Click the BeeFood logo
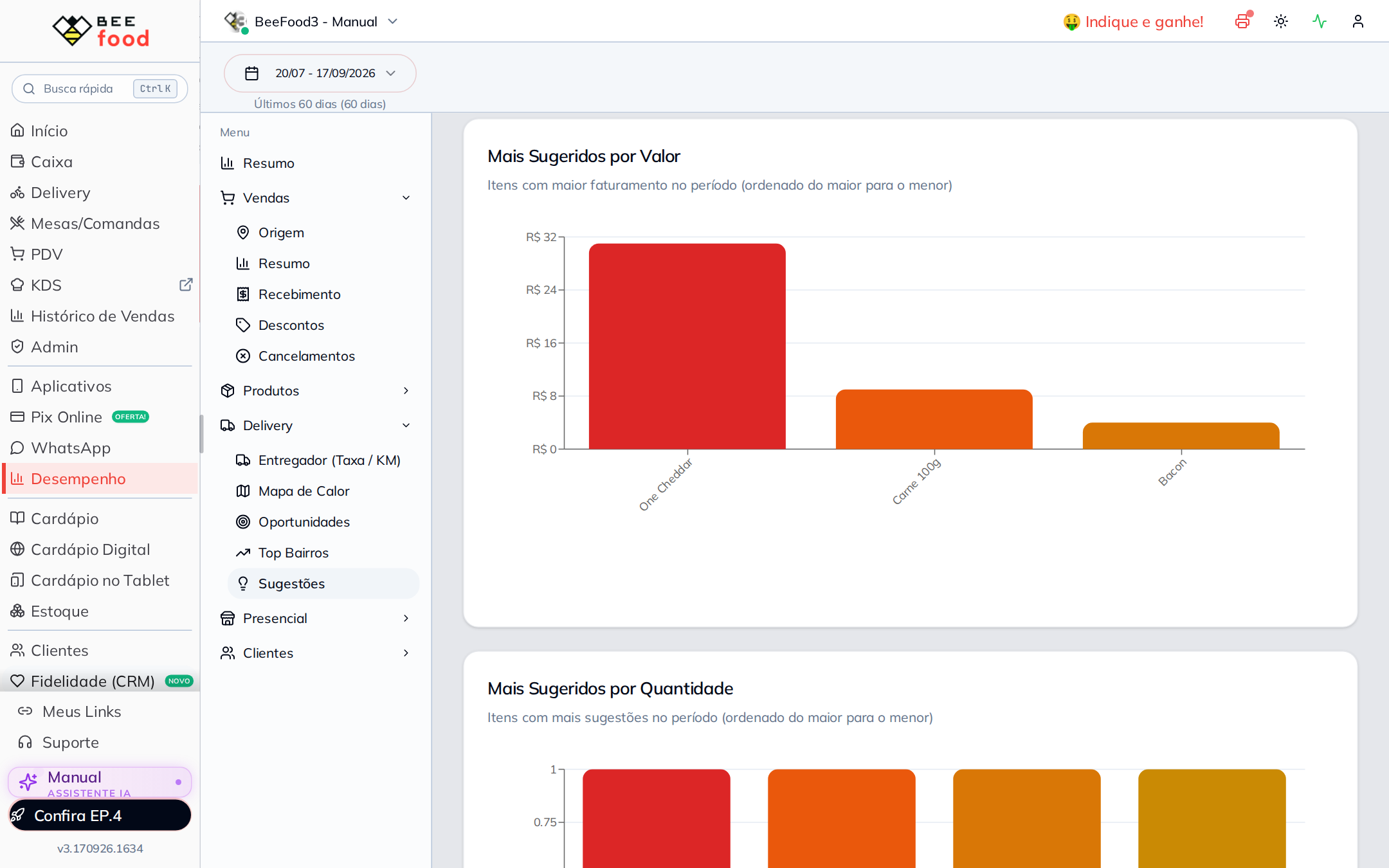This screenshot has height=868, width=1389. pos(100,31)
